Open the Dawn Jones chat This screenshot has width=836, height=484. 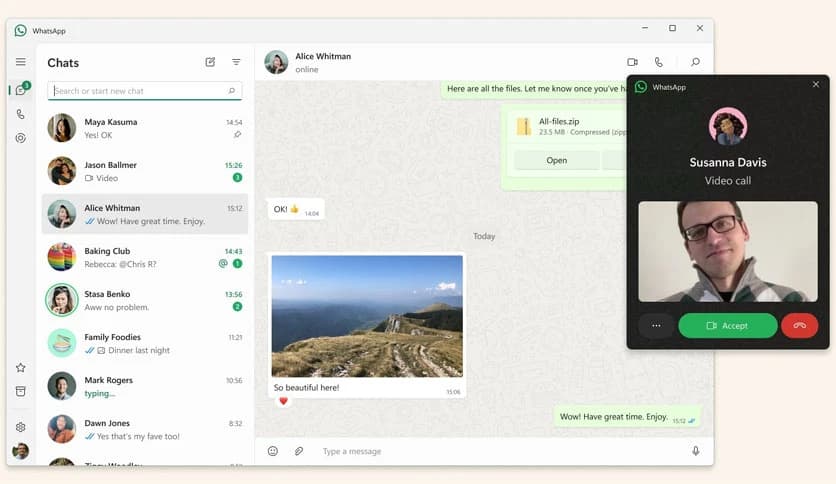click(x=145, y=430)
